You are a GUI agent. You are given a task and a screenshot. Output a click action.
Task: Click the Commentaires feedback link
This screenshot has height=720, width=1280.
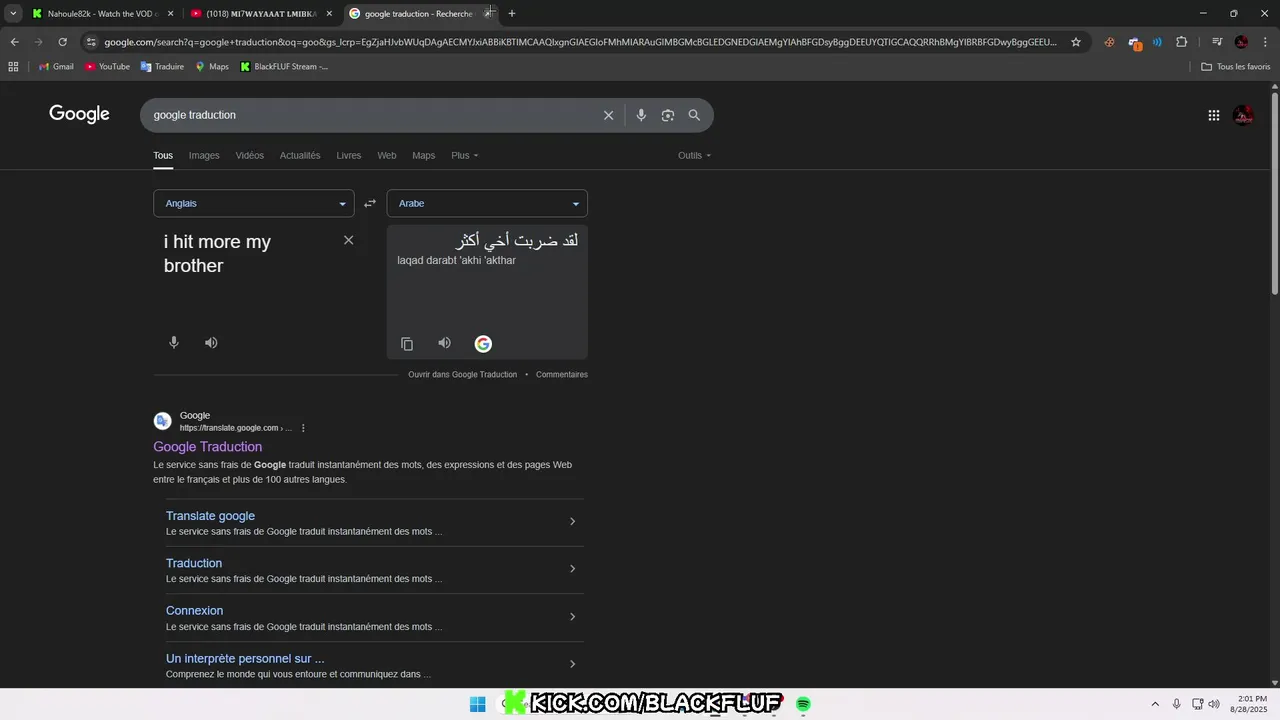tap(562, 374)
